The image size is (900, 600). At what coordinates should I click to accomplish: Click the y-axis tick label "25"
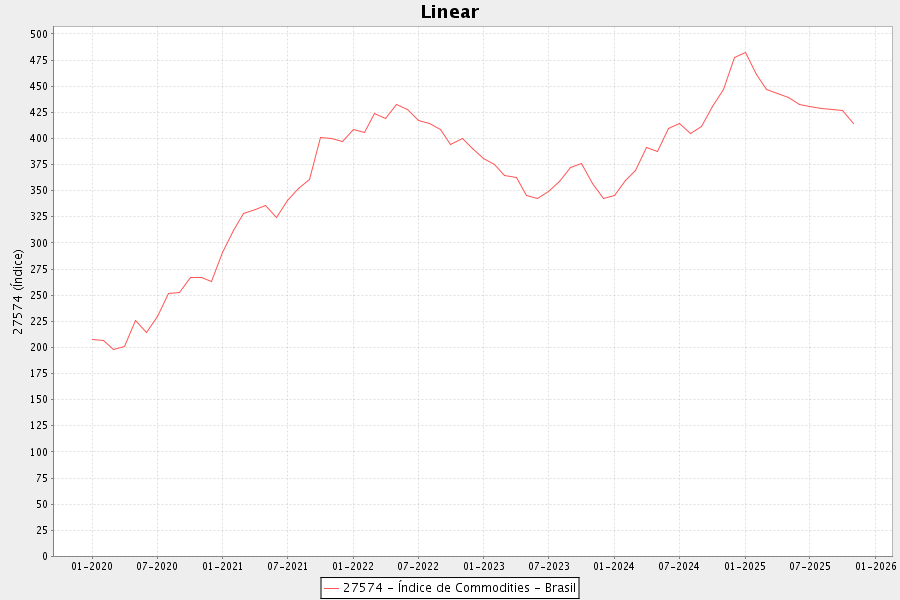click(x=41, y=531)
